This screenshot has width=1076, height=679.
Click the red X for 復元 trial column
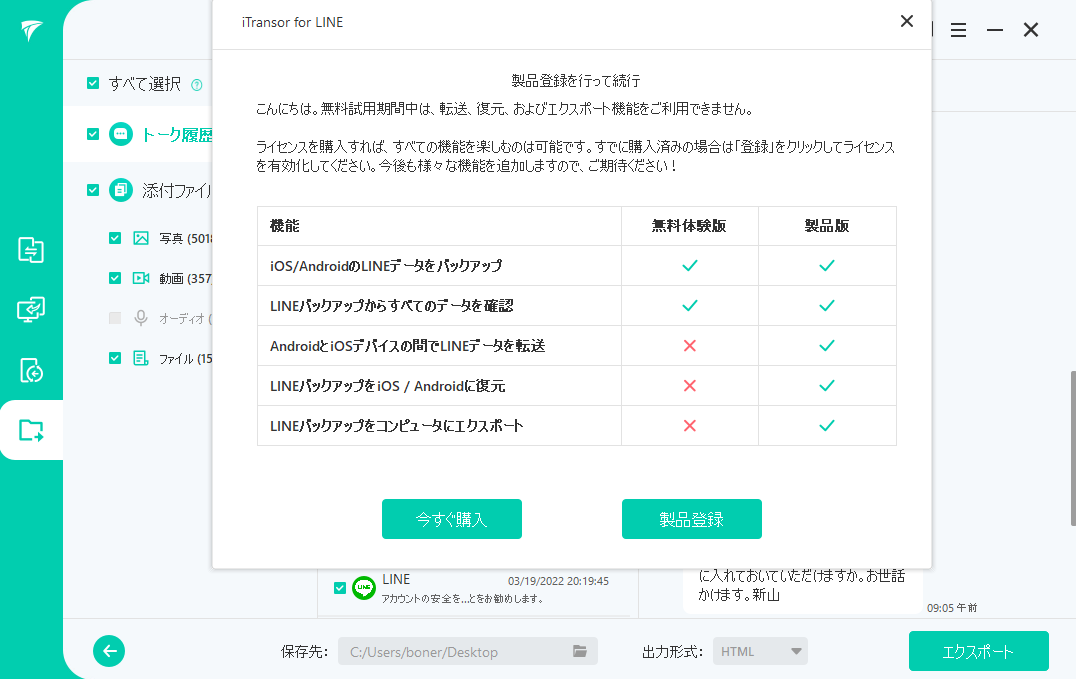click(x=690, y=386)
